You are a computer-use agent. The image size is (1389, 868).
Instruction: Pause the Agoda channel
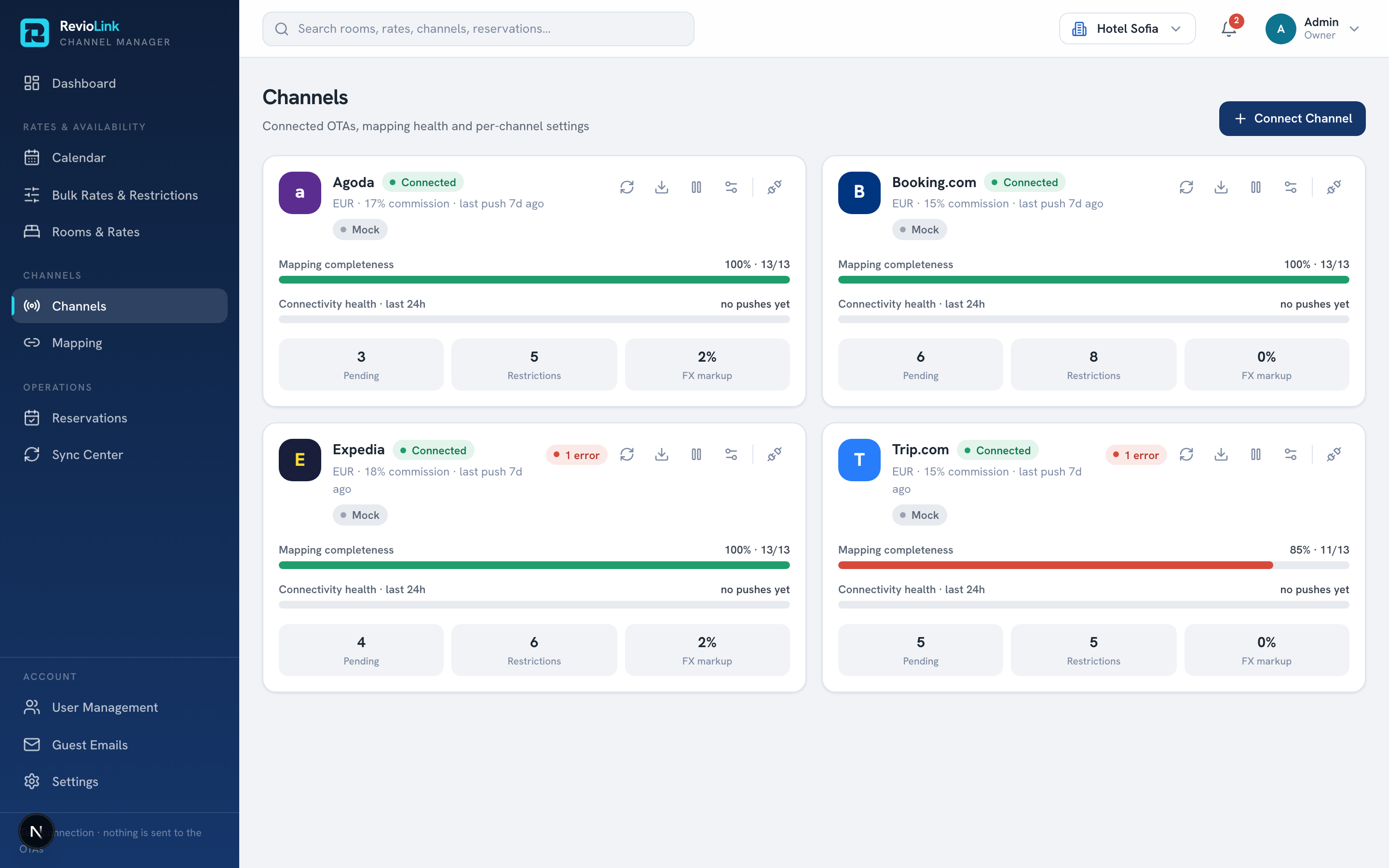pos(696,187)
